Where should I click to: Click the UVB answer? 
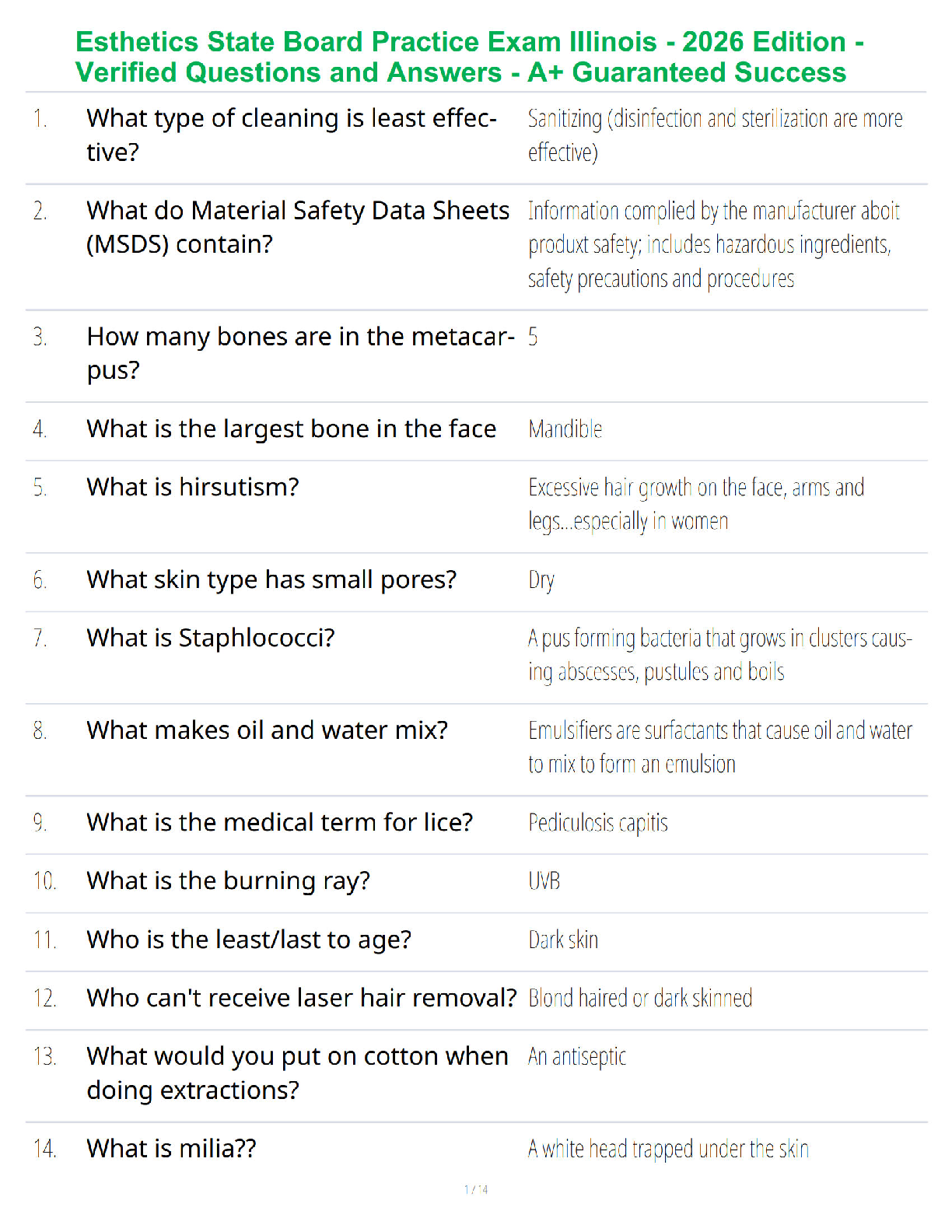[544, 881]
